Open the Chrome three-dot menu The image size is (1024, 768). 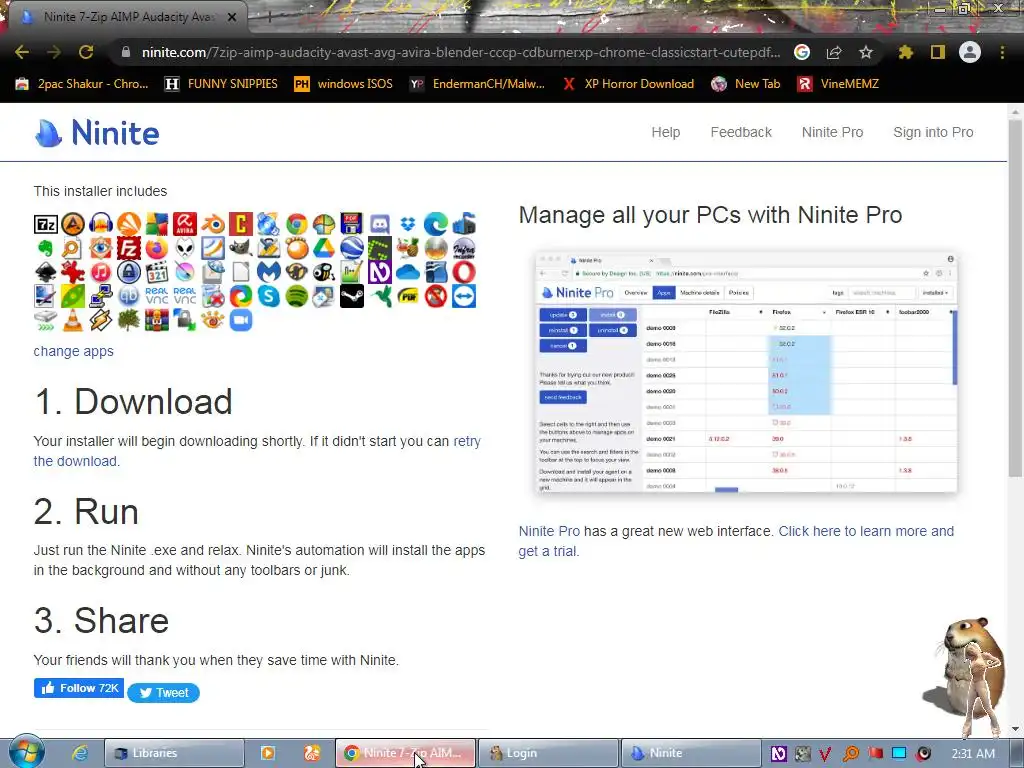click(x=1002, y=52)
